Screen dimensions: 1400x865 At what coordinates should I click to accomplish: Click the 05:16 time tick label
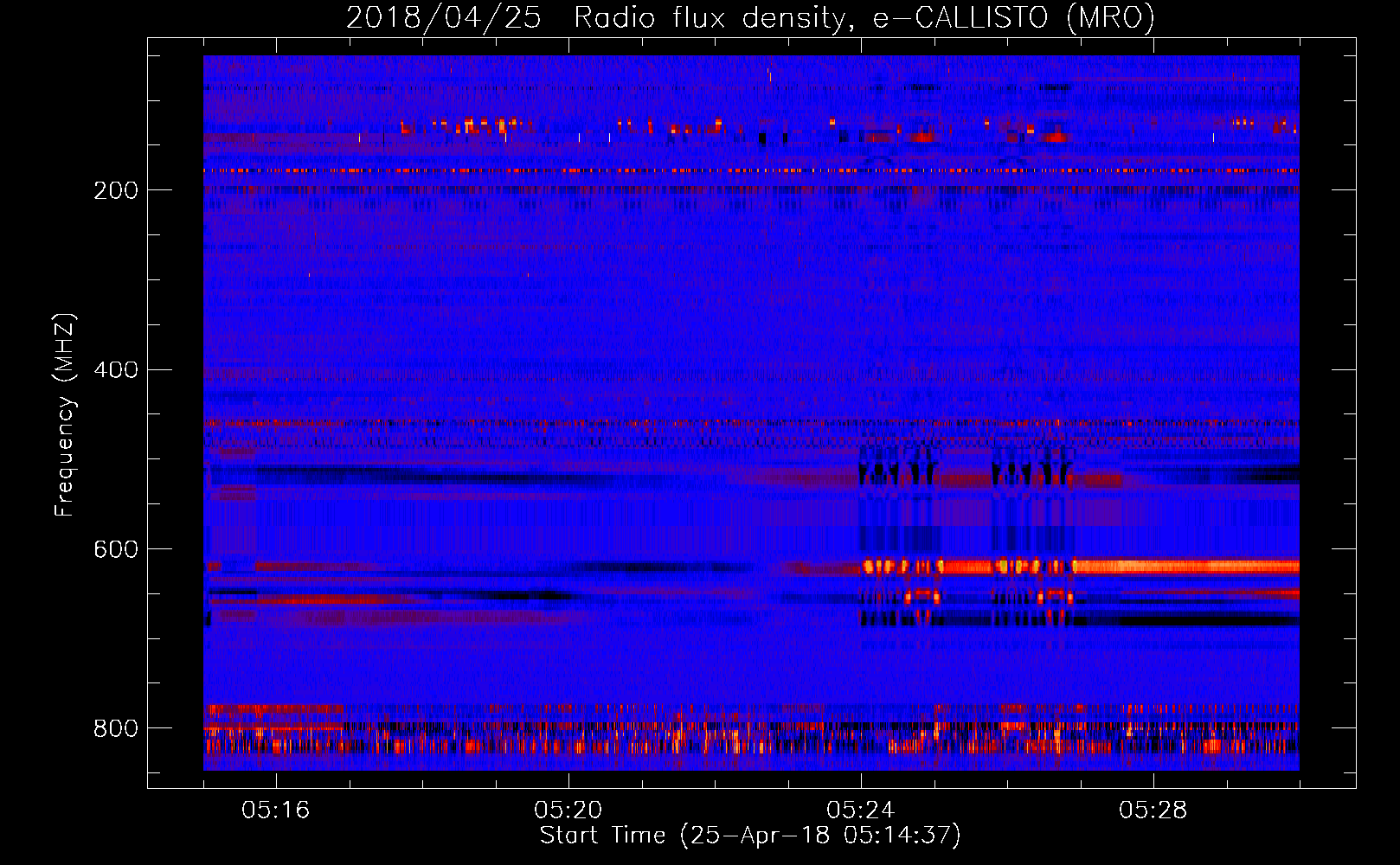coord(276,811)
